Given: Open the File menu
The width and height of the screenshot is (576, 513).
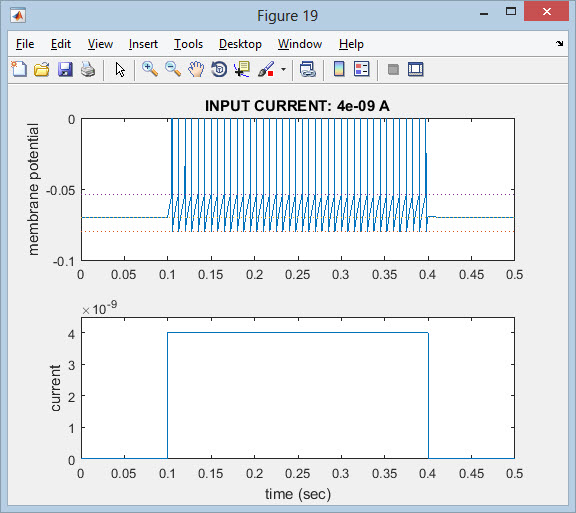Looking at the screenshot, I should pos(25,44).
